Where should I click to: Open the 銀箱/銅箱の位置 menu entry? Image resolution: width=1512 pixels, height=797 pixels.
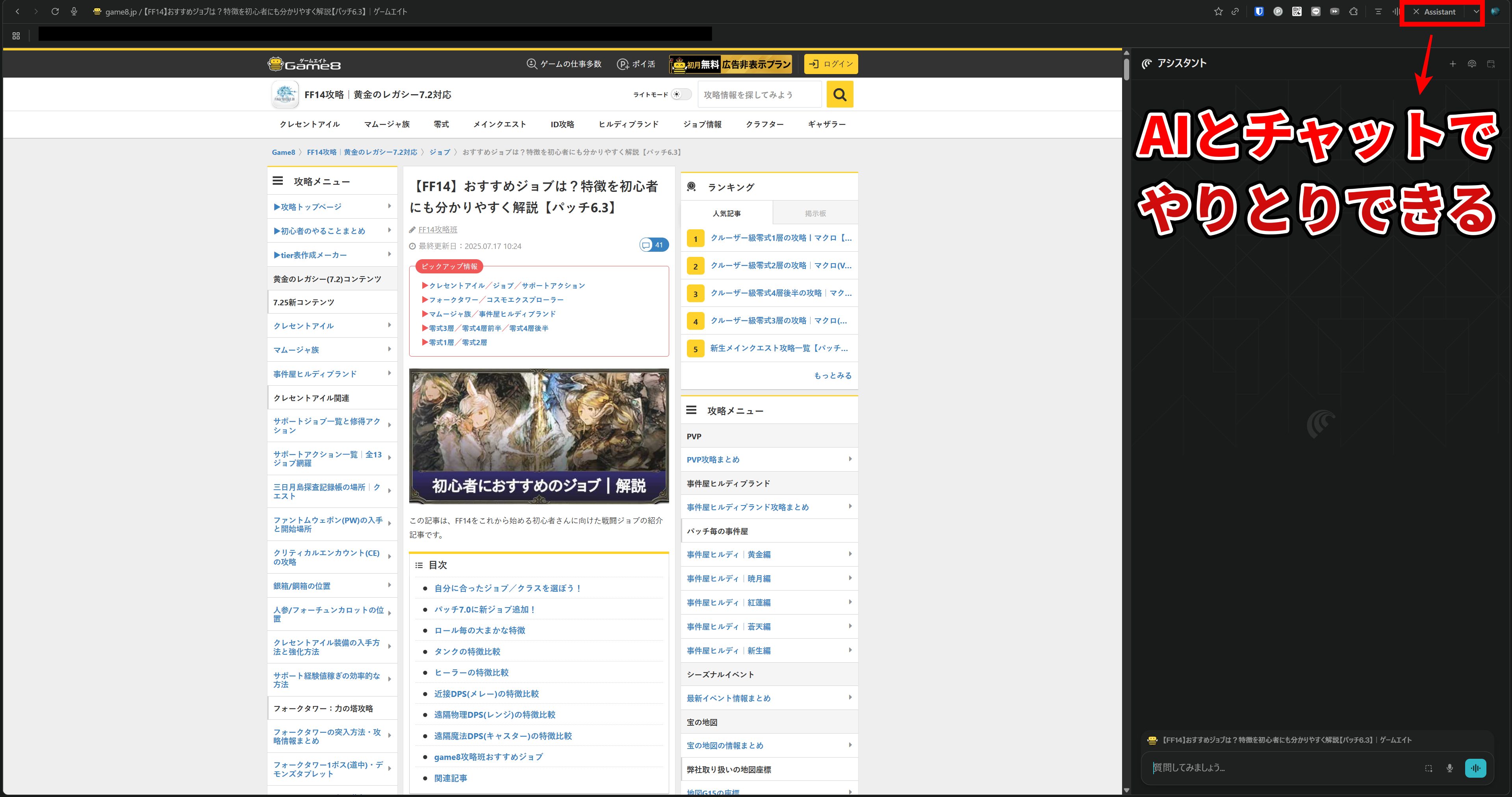pyautogui.click(x=332, y=585)
